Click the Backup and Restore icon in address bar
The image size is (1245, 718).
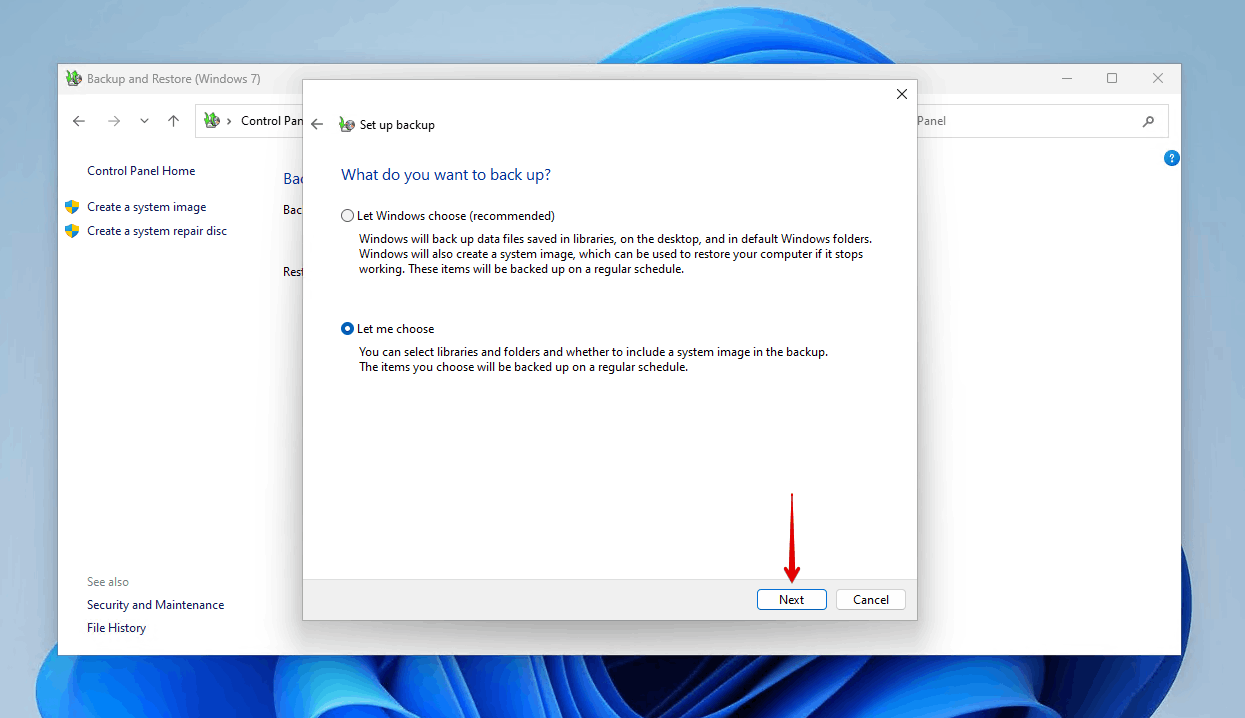click(211, 120)
